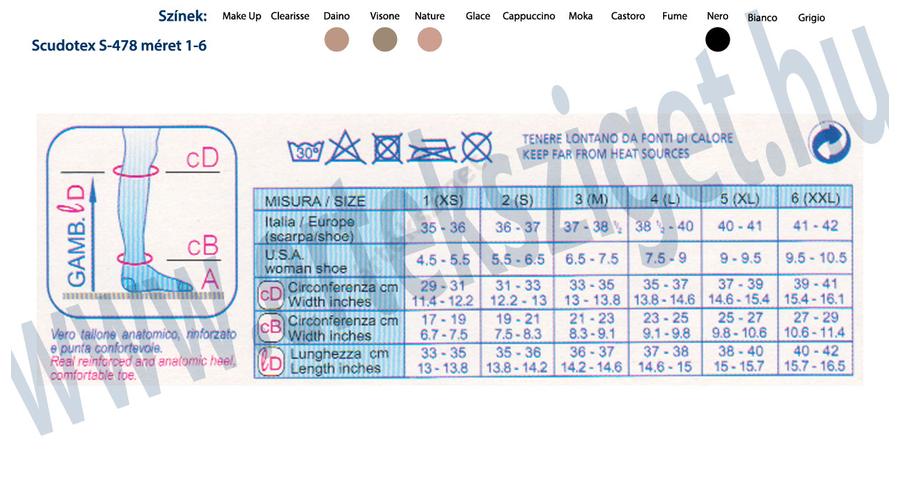900x500 pixels.
Task: Click the '4 (L)' size column header
Action: 665,199
